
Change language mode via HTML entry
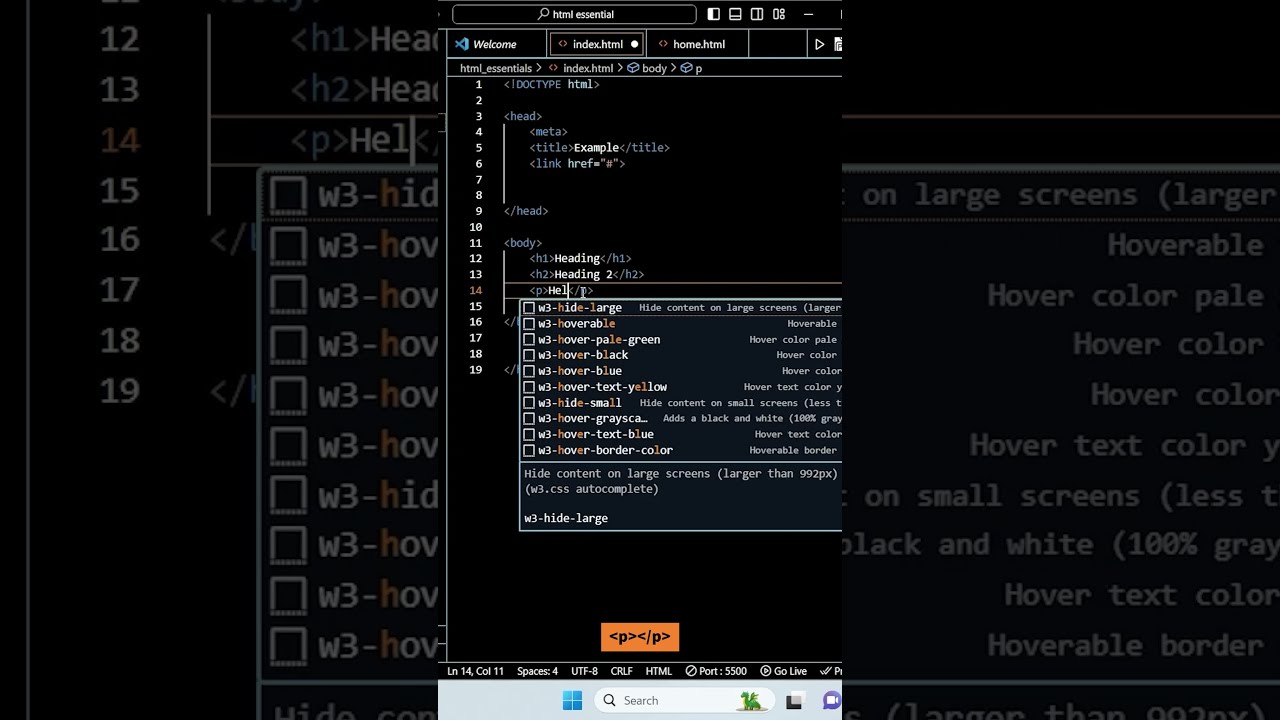(x=659, y=671)
